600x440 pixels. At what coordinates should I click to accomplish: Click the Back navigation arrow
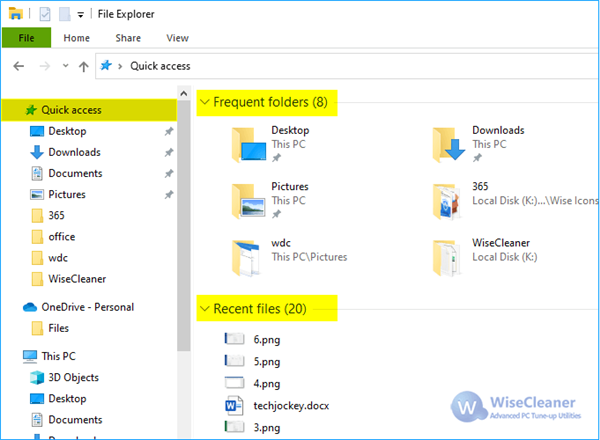[19, 66]
